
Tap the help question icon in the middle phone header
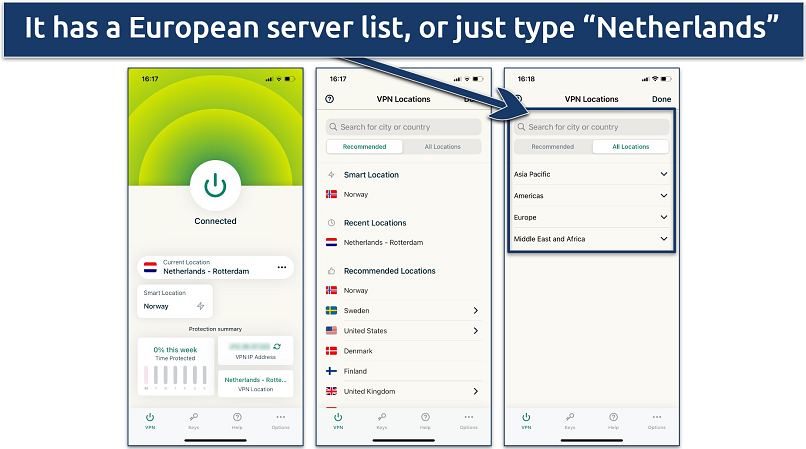pyautogui.click(x=329, y=99)
